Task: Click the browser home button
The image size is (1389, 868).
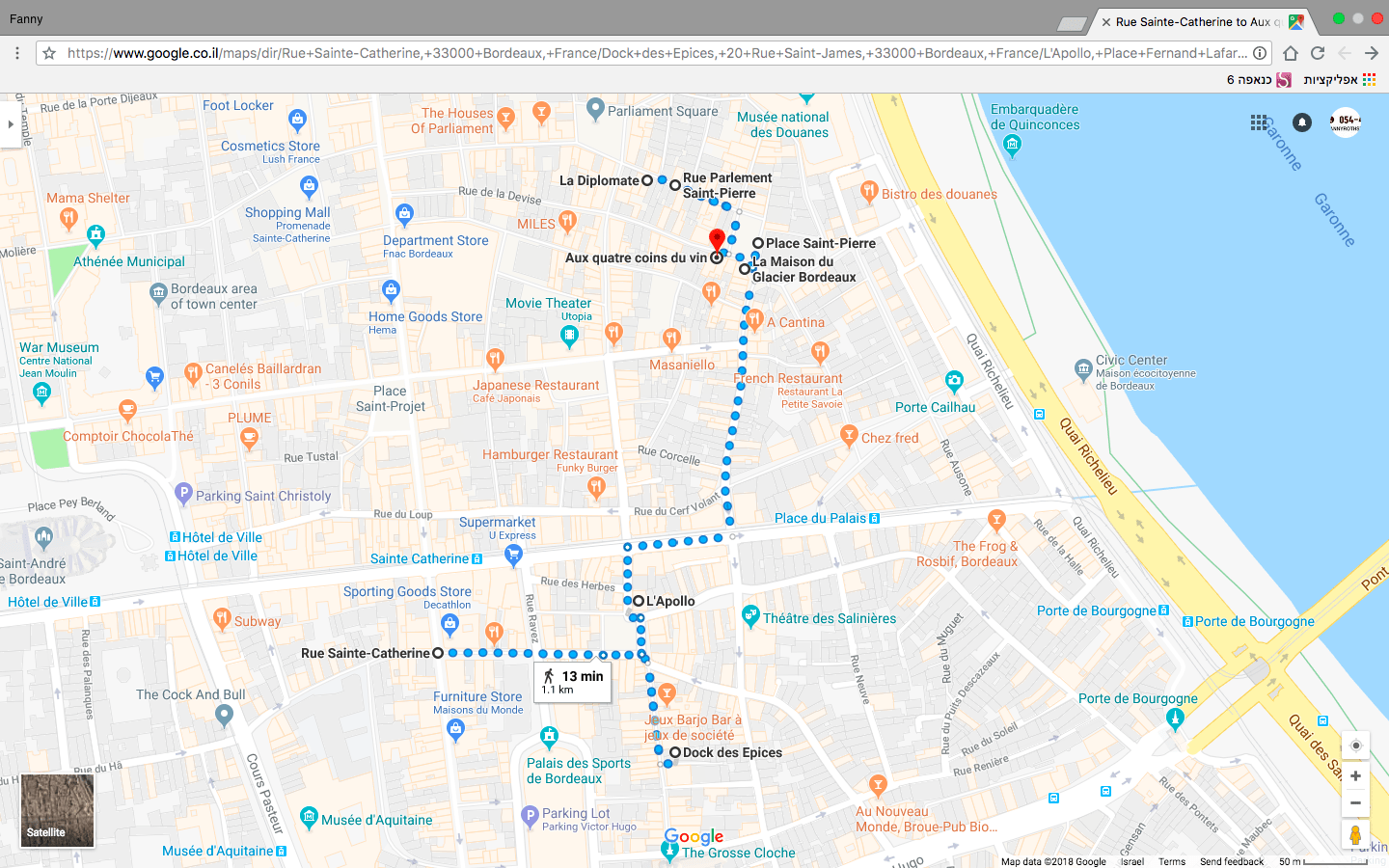Action: point(1291,53)
